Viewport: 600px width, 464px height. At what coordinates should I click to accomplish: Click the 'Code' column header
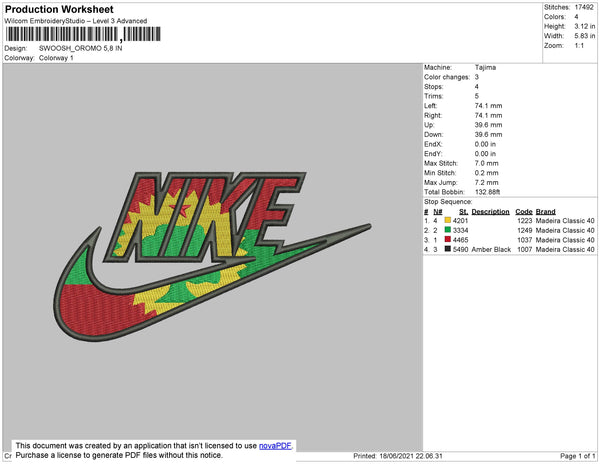click(x=524, y=212)
